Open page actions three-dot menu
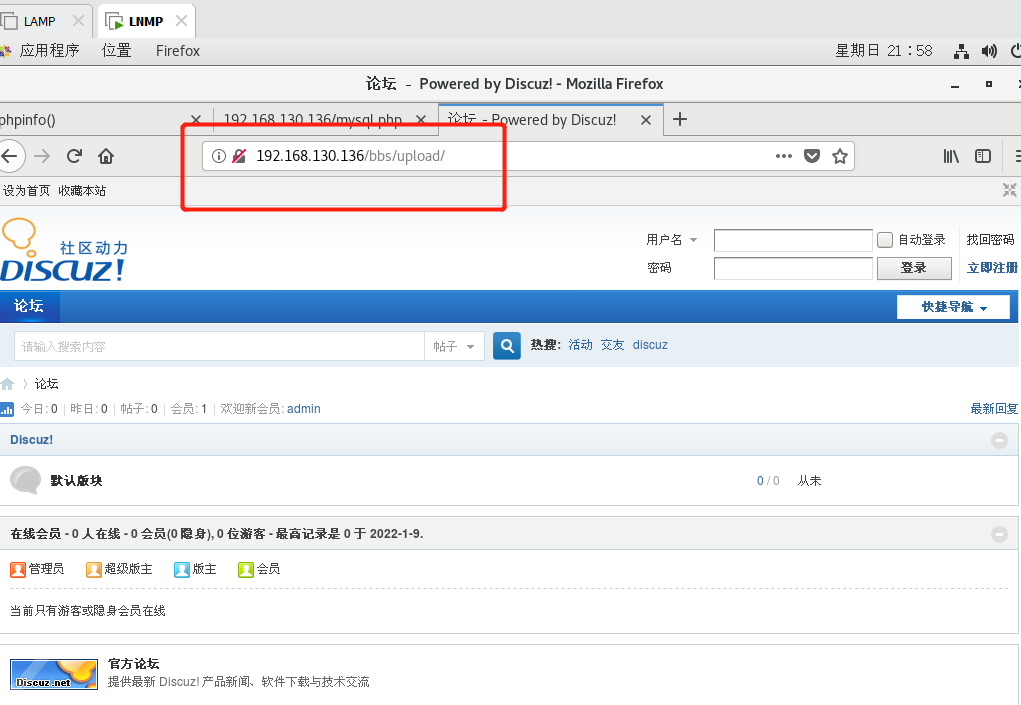 tap(784, 156)
